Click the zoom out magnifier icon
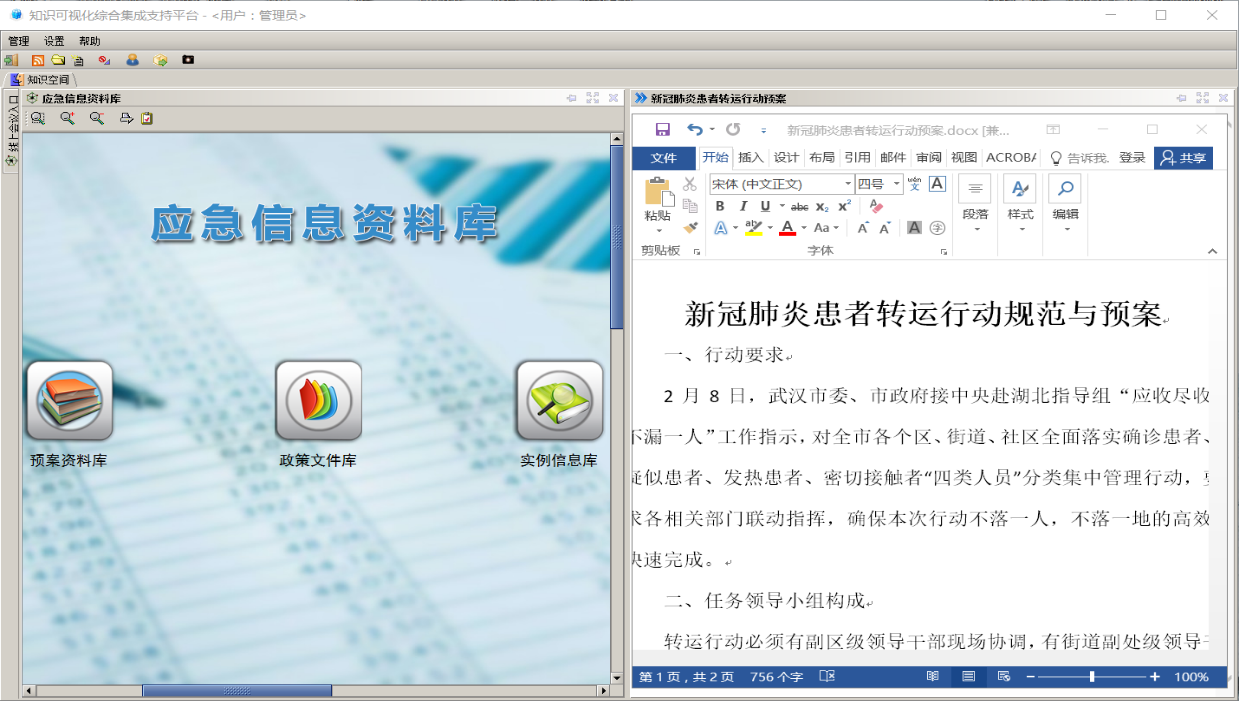 [x=96, y=118]
